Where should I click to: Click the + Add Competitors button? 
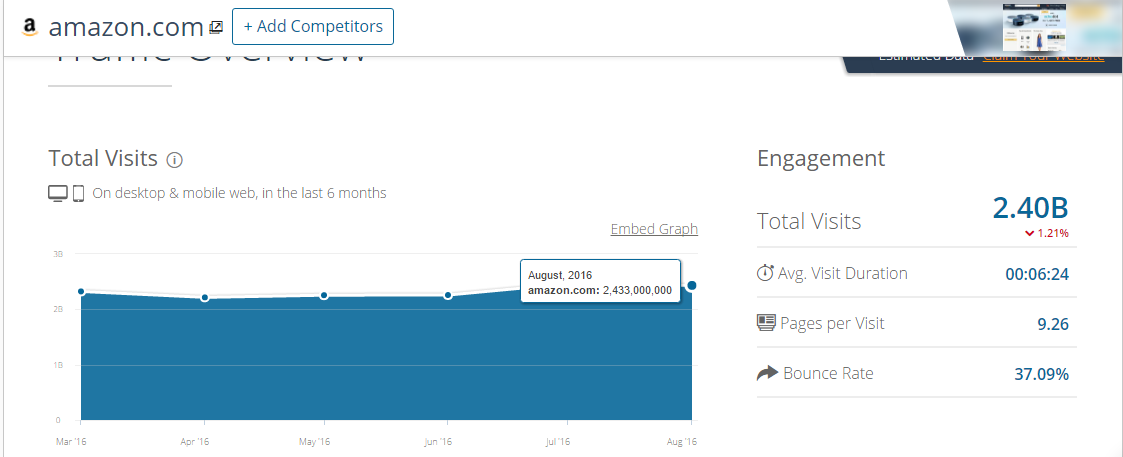(313, 27)
